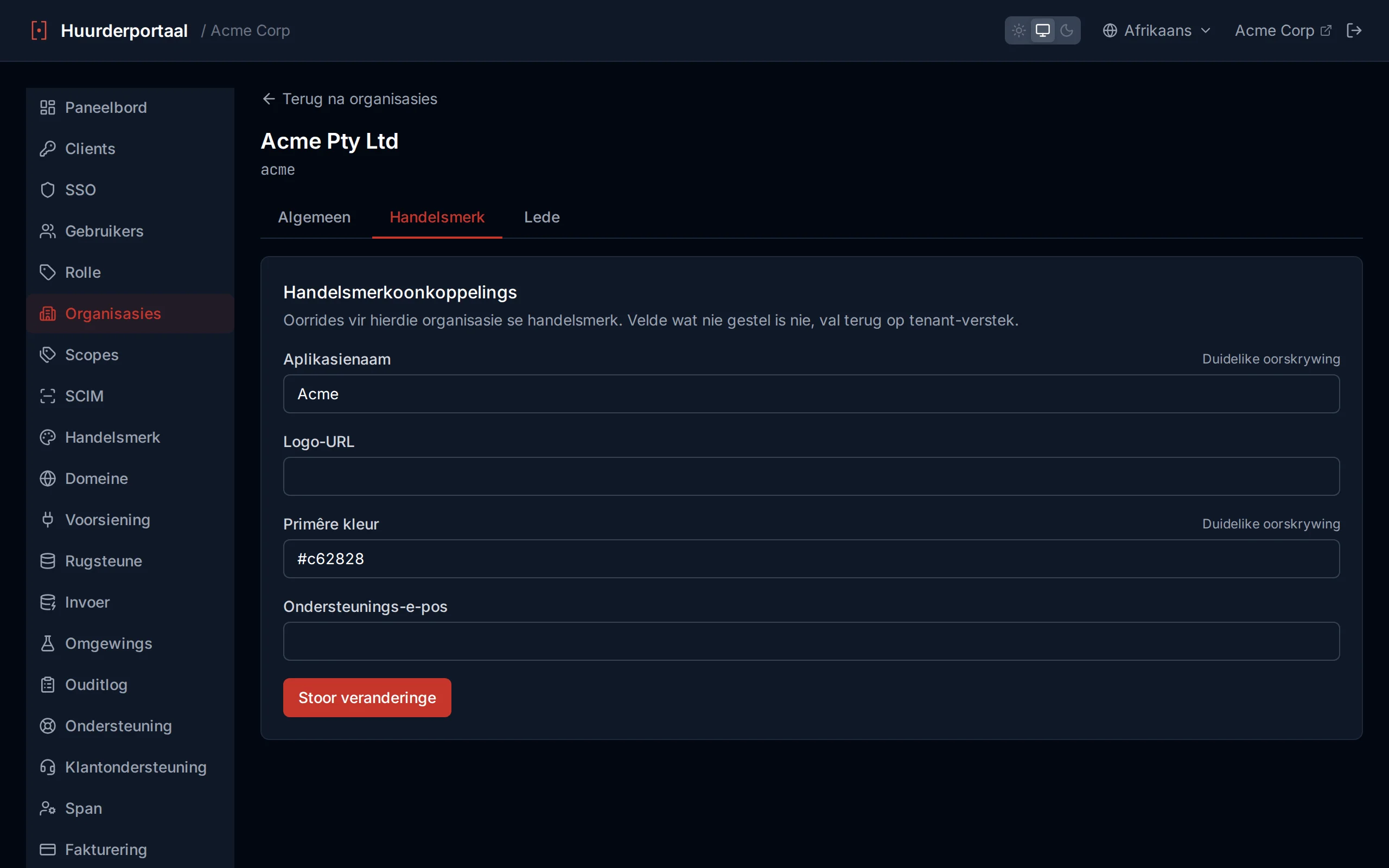Switch to light theme sun icon

pyautogui.click(x=1019, y=30)
